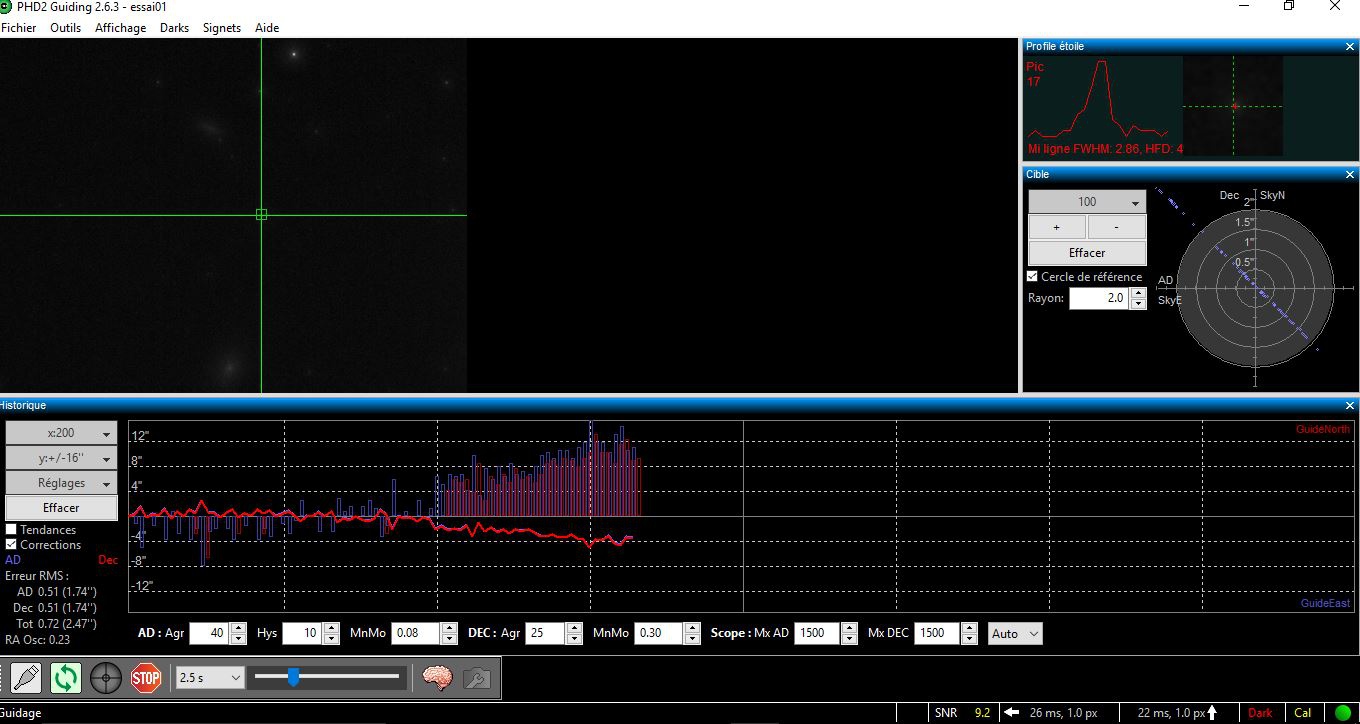
Task: Toggle the Tendances checkbox
Action: pos(11,530)
